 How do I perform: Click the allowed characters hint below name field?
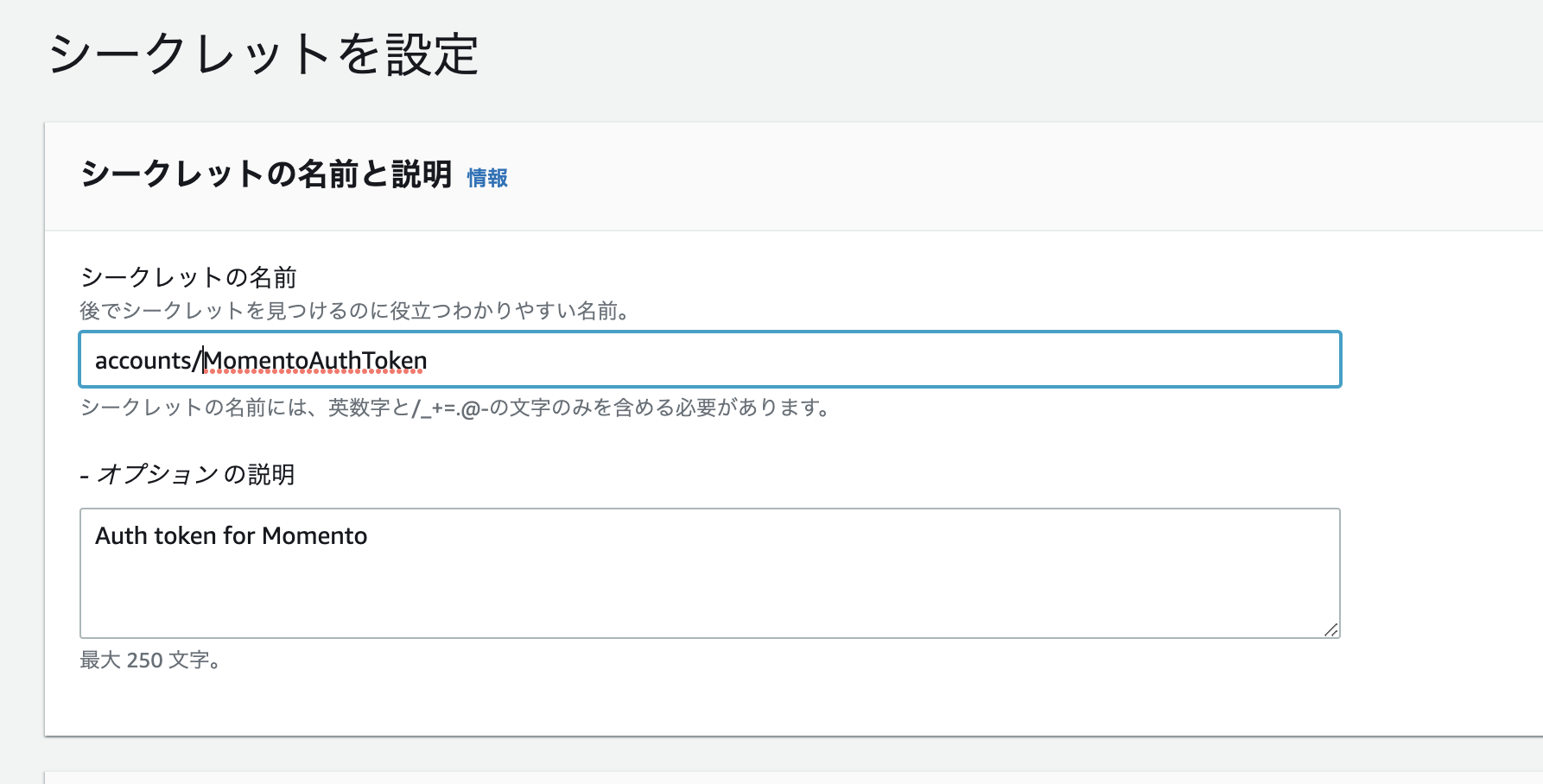[455, 408]
